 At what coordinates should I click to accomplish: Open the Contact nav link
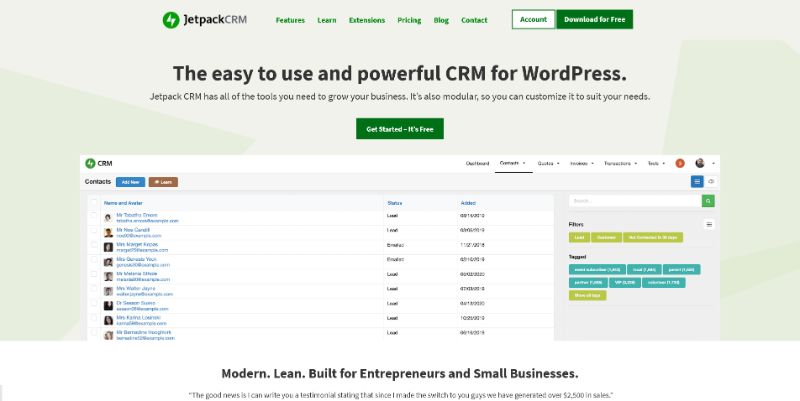pos(474,20)
